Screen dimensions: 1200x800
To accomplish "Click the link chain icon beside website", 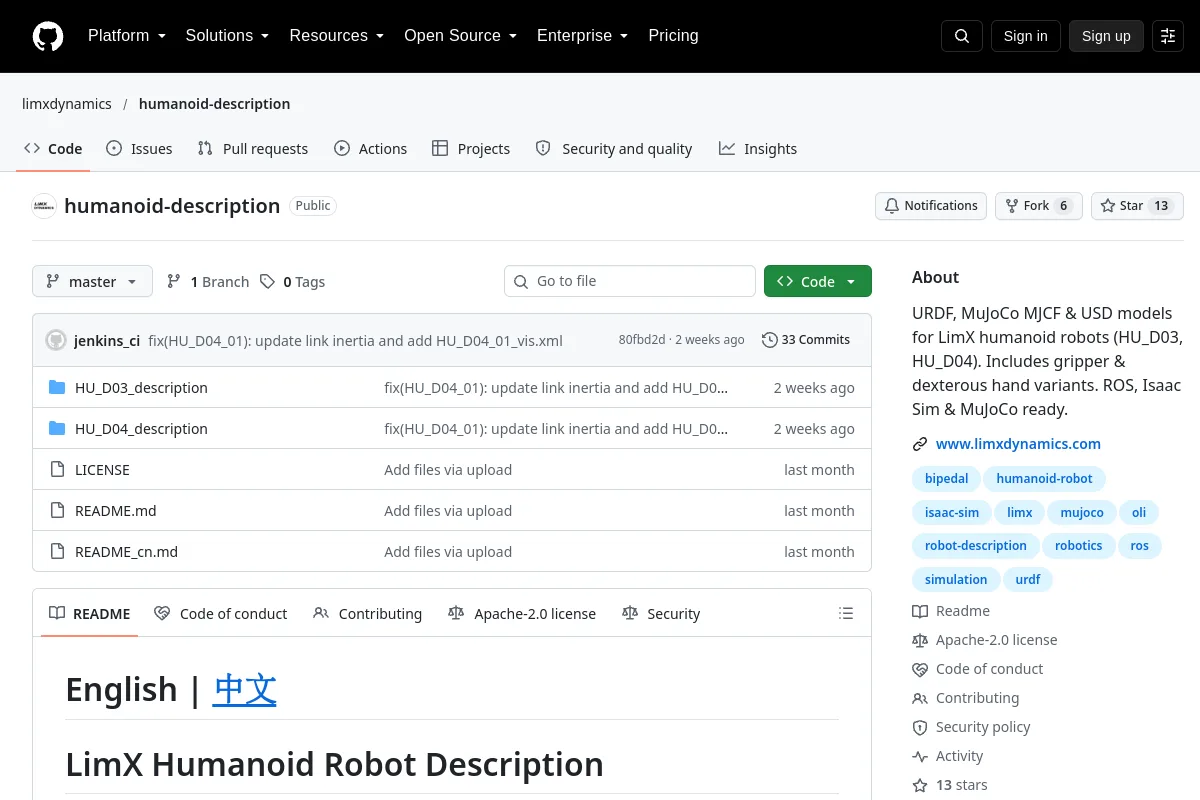I will click(920, 444).
